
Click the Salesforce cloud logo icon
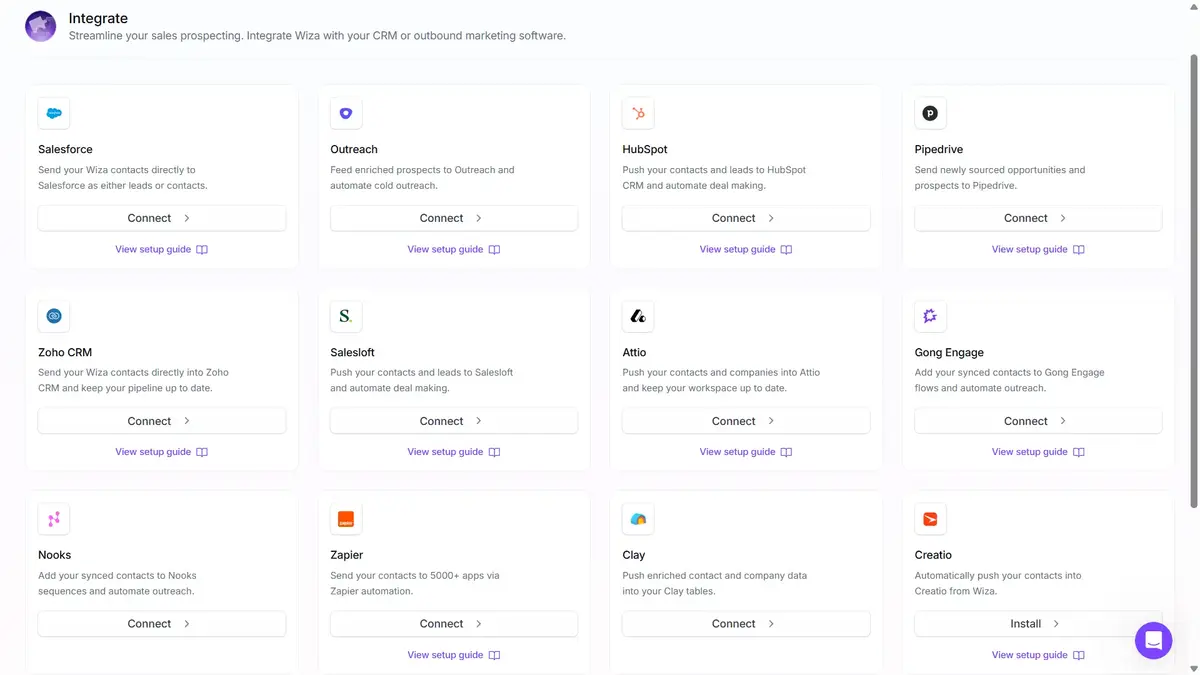coord(54,113)
